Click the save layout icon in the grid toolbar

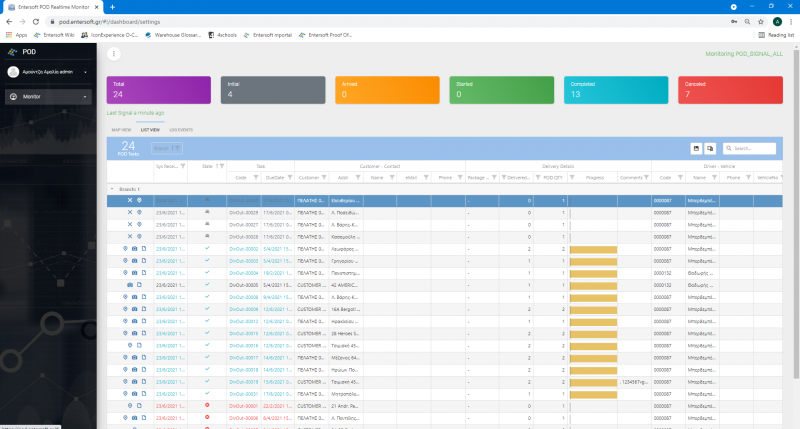(696, 148)
